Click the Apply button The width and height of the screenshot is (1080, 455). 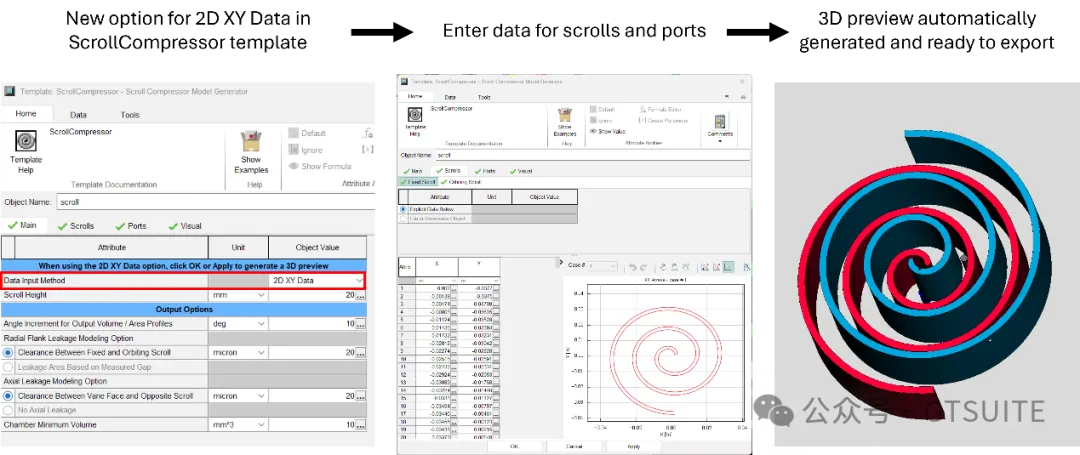point(634,446)
